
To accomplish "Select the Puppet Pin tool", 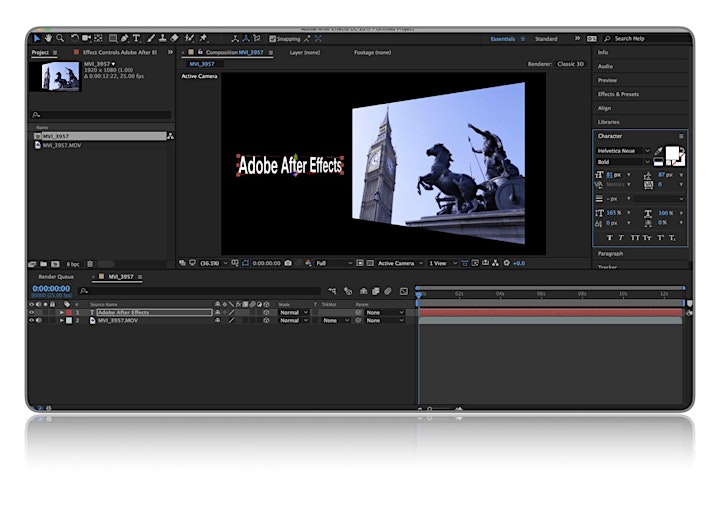I will [203, 39].
